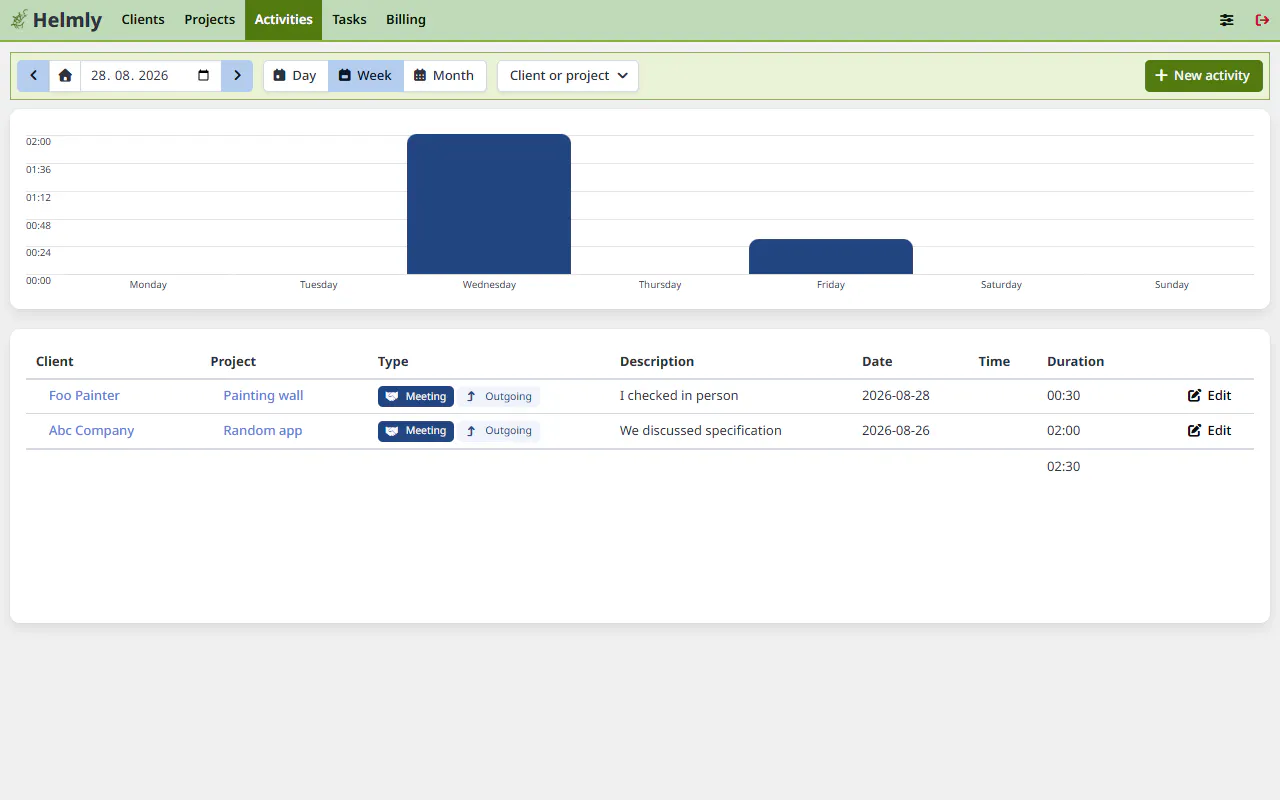Open the Activities tab

tap(284, 20)
